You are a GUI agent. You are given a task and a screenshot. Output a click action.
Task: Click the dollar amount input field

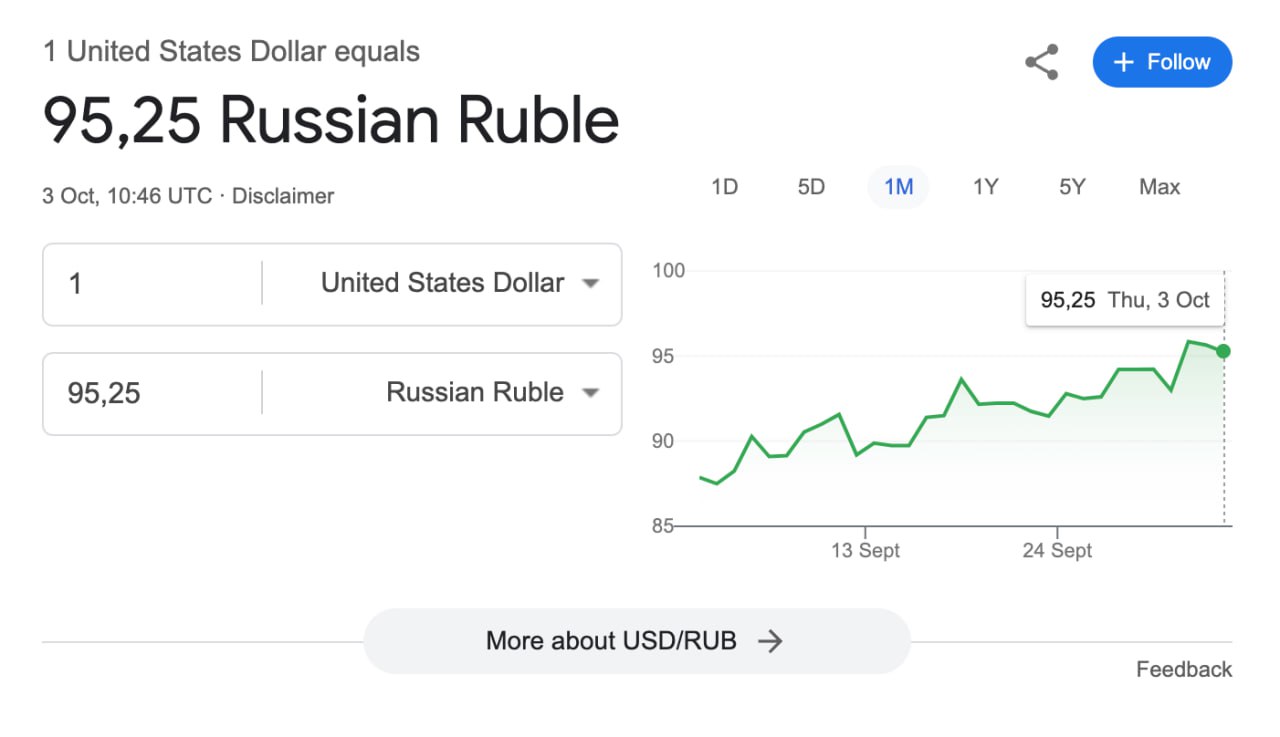[x=152, y=284]
